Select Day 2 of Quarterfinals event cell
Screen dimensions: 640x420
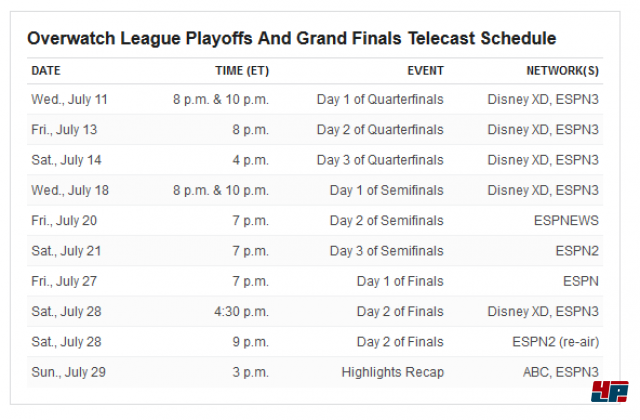click(380, 129)
